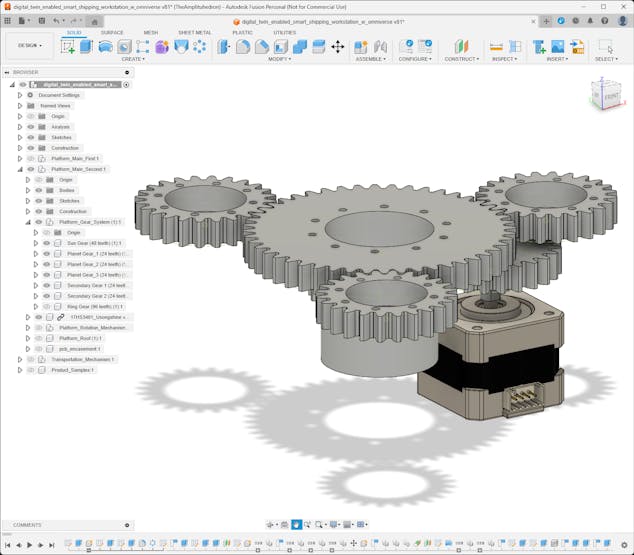This screenshot has height=555, width=634.
Task: Open the Construct menu
Action: coord(462,59)
